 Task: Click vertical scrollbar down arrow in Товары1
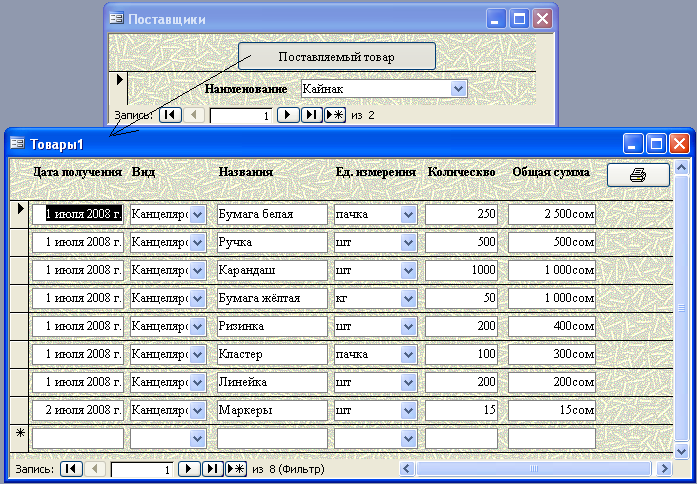click(681, 451)
